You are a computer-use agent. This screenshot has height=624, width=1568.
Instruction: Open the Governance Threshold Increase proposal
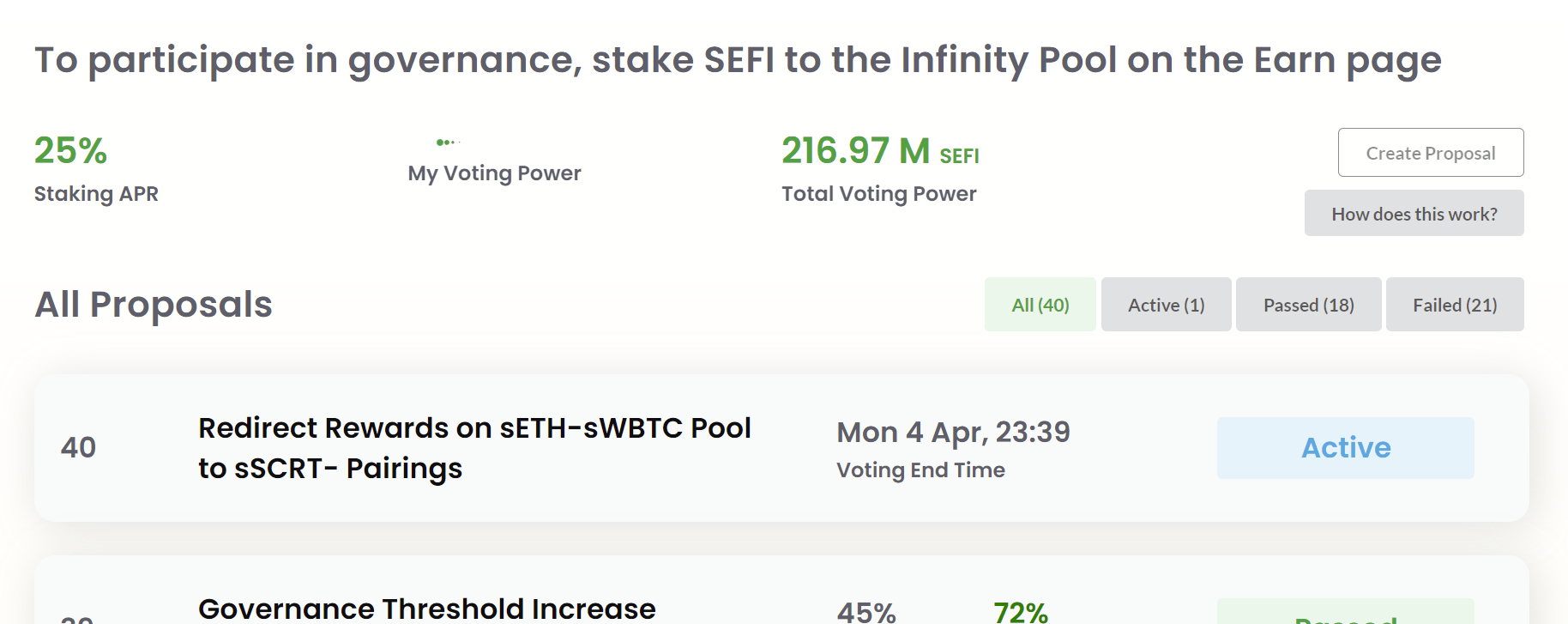(x=426, y=609)
